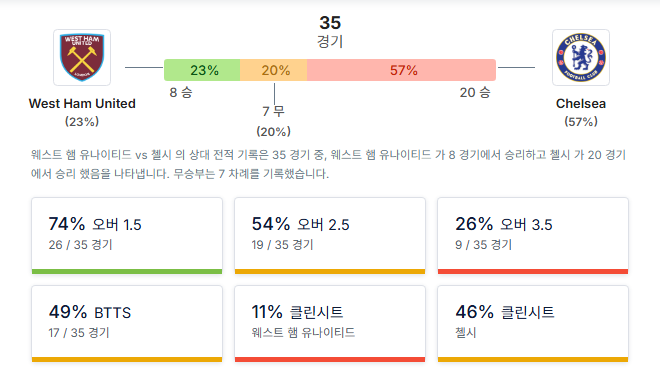
Task: Click the 35 경기 total matches heading
Action: point(330,32)
